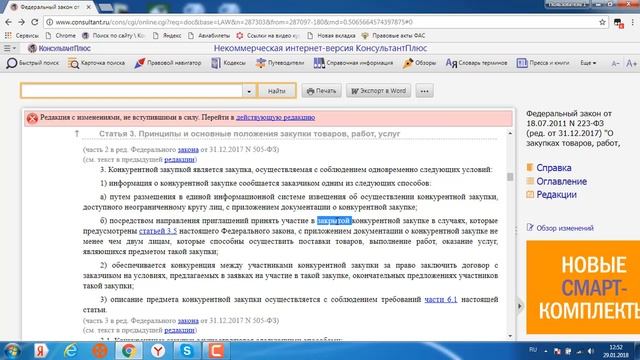
Task: Open Chrome three-dot menu
Action: click(633, 22)
